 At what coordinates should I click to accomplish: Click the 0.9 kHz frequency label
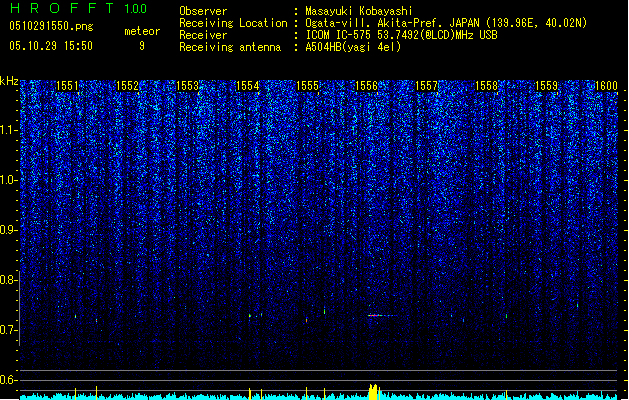8,230
